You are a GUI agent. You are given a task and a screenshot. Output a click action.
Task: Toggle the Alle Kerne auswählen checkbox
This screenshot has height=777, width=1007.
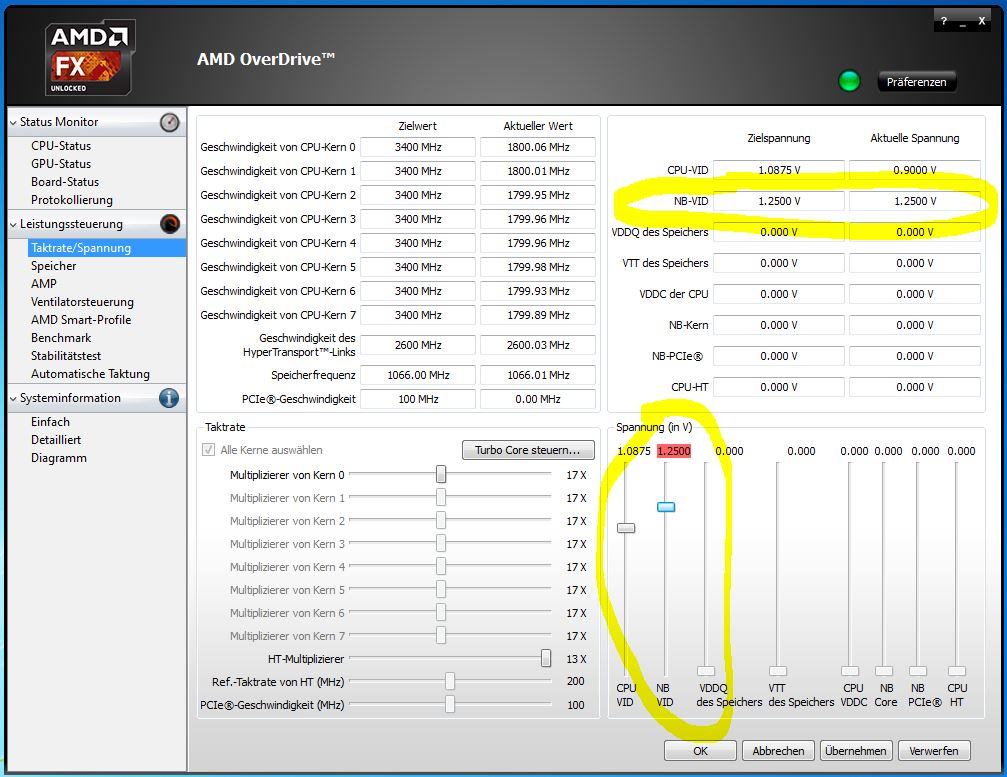pyautogui.click(x=208, y=450)
